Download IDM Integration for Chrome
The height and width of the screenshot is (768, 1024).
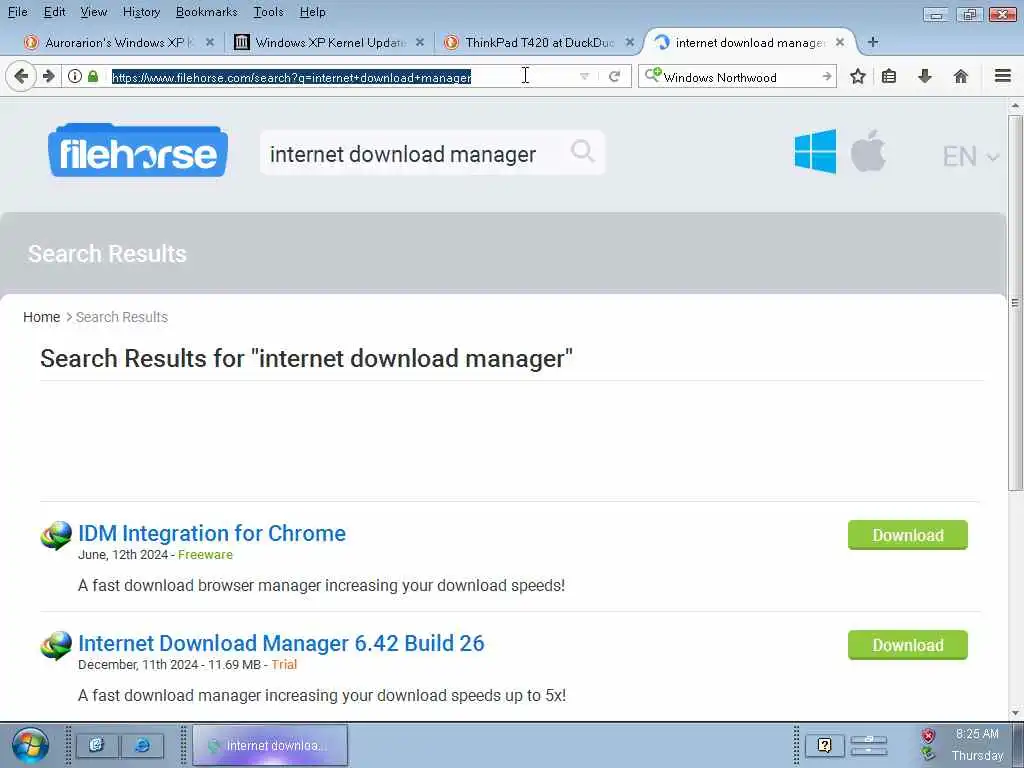[x=908, y=535]
